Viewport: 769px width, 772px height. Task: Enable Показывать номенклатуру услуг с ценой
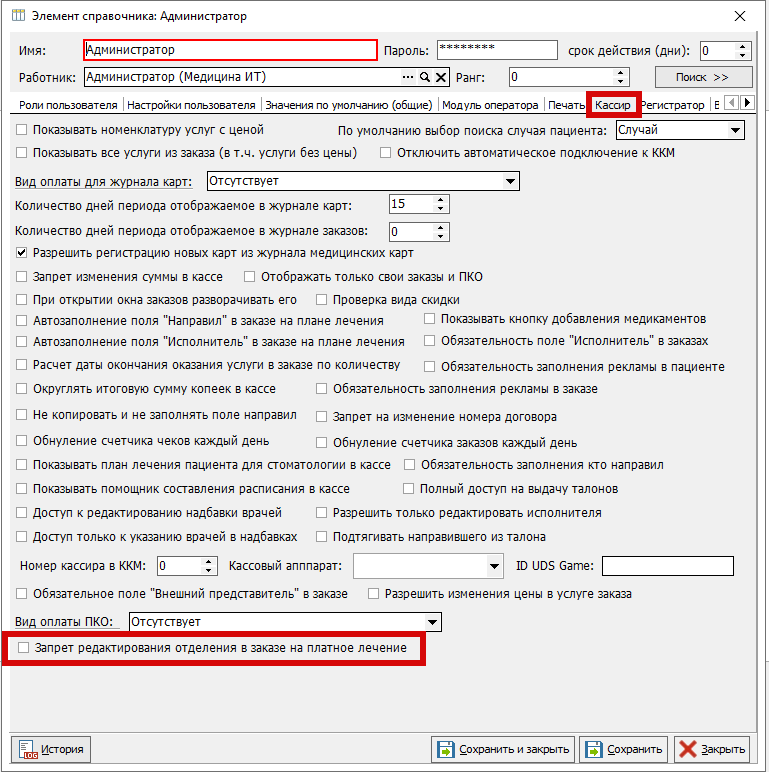(22, 129)
